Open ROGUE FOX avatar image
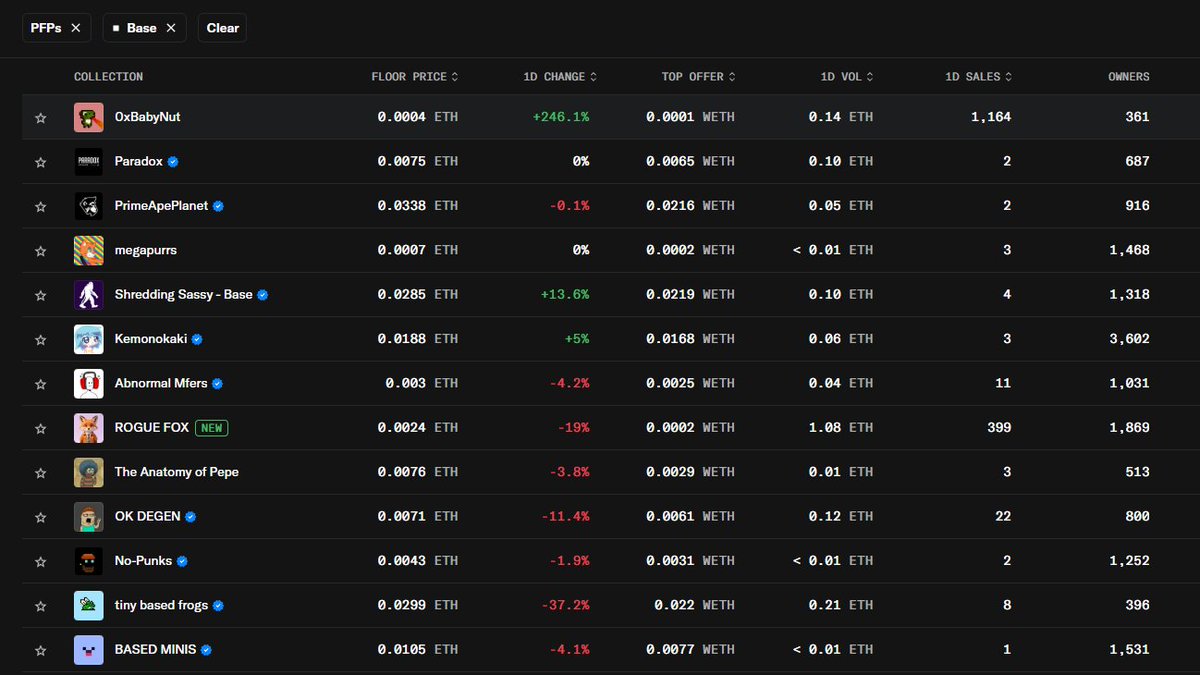 point(89,428)
